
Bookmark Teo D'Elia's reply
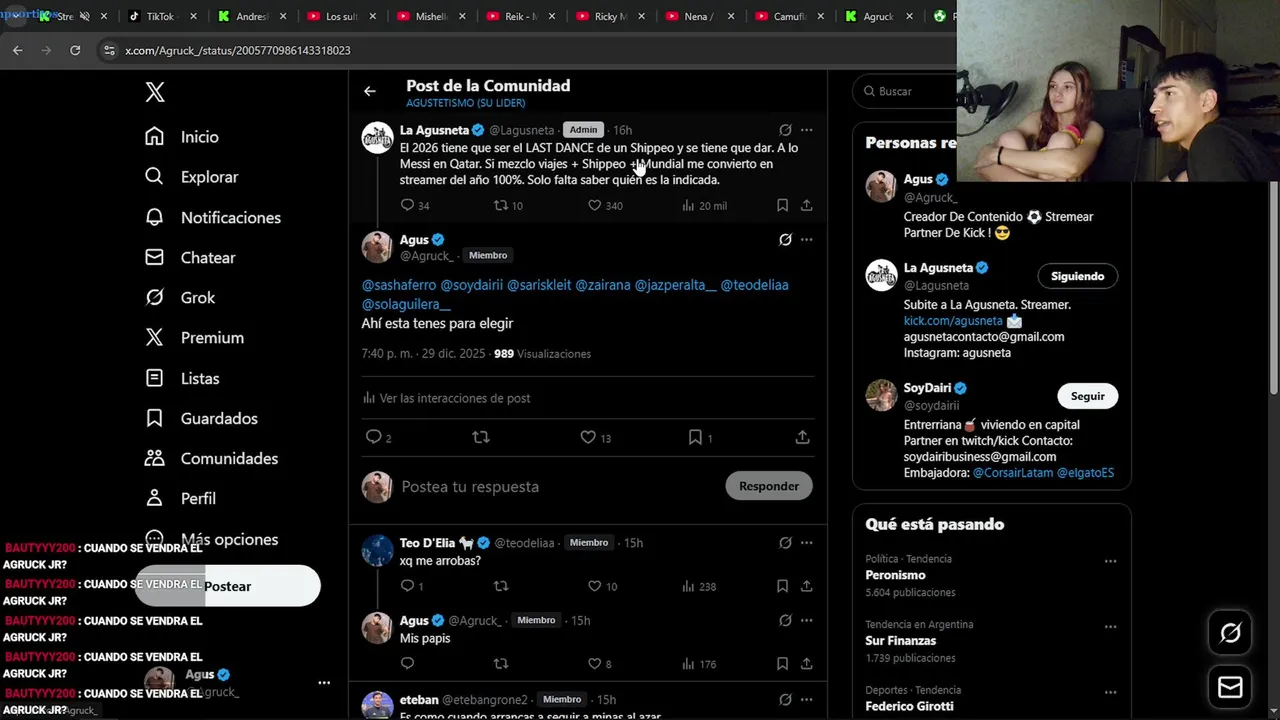[x=782, y=586]
